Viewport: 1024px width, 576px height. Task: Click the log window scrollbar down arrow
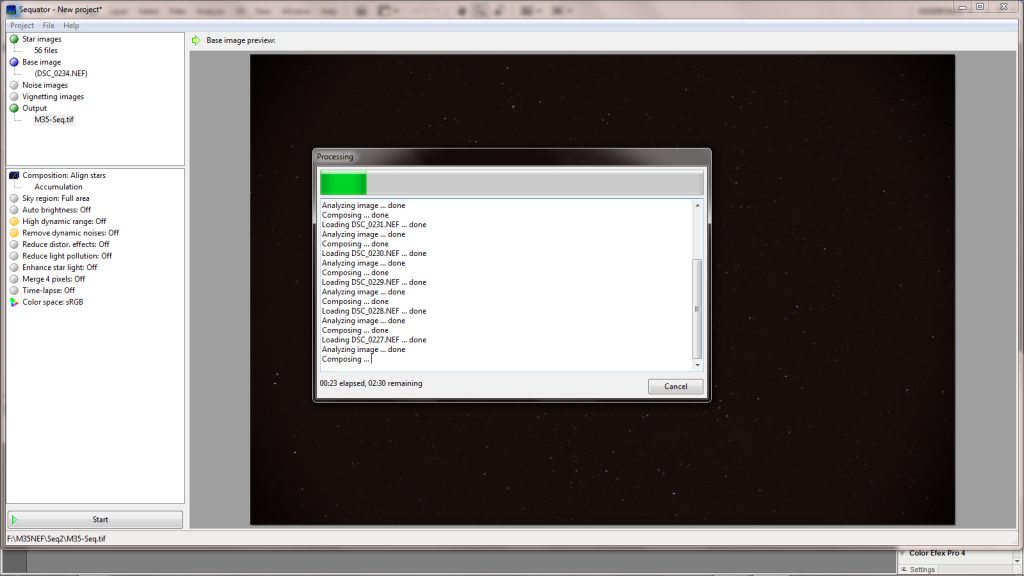(699, 366)
